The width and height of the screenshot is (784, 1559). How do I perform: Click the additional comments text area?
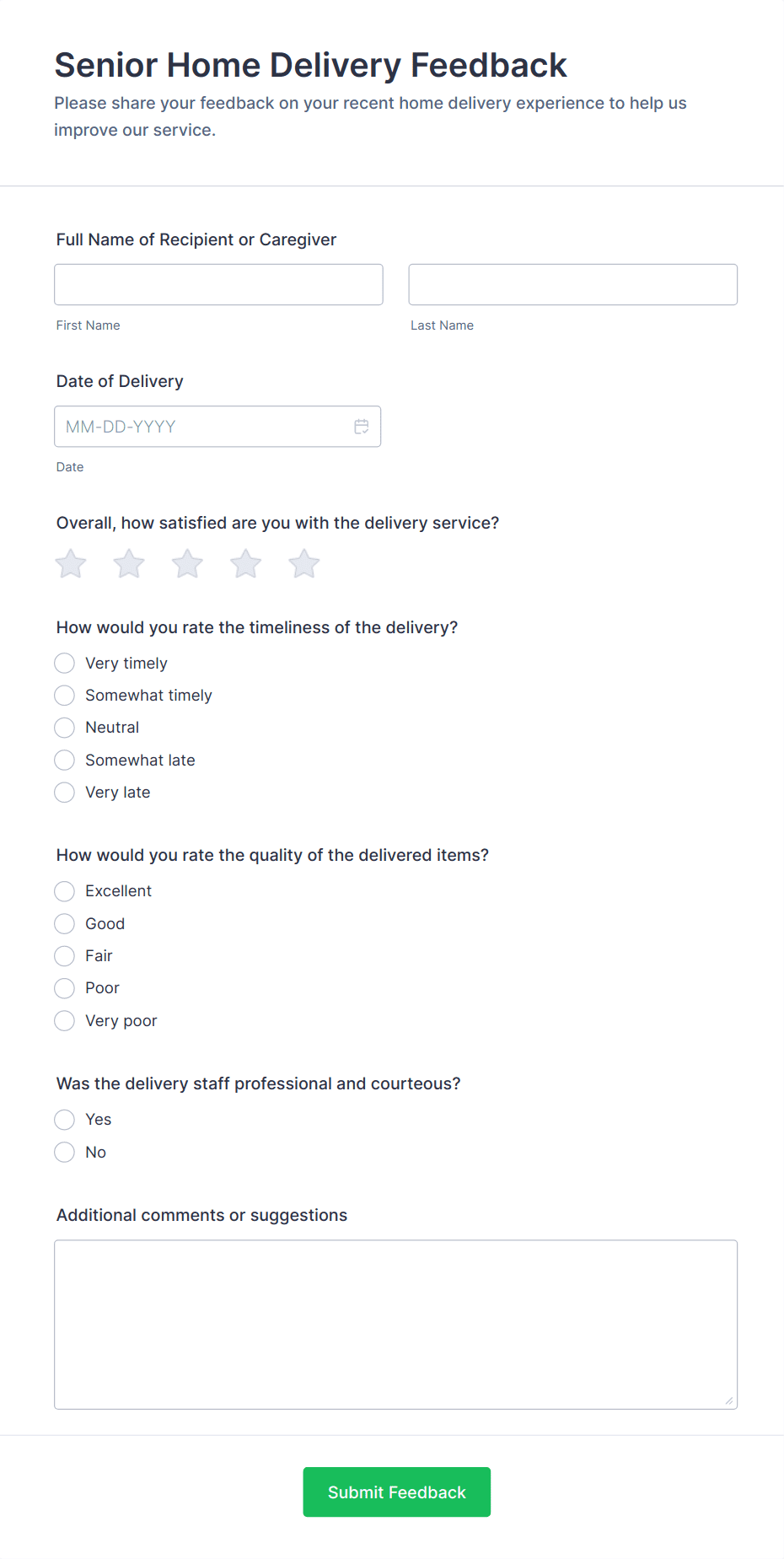395,1324
